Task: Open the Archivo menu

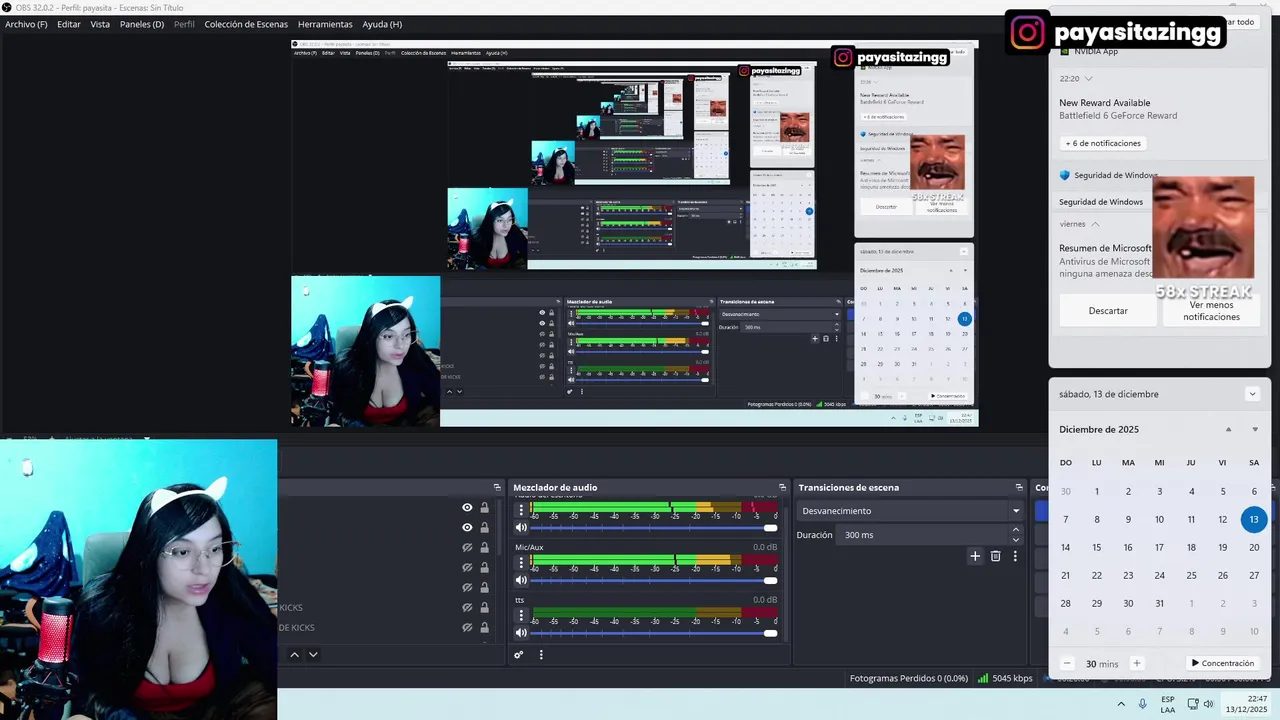Action: pos(26,24)
